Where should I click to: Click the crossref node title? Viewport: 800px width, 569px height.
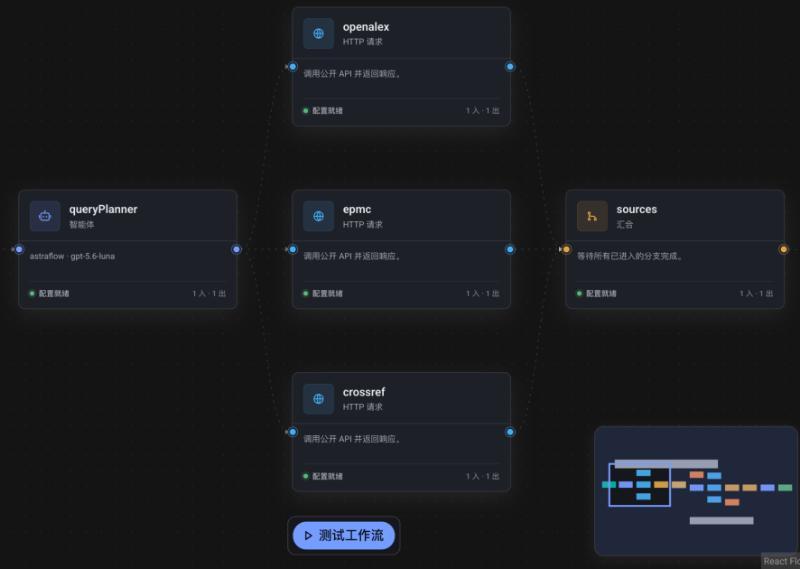(x=364, y=392)
